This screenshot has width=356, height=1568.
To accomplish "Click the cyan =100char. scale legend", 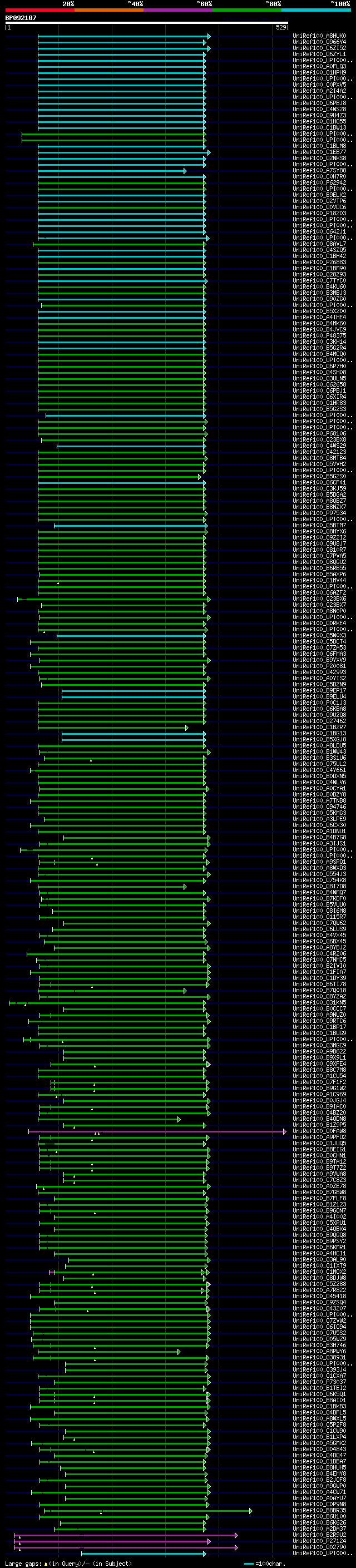I will pos(265,1563).
